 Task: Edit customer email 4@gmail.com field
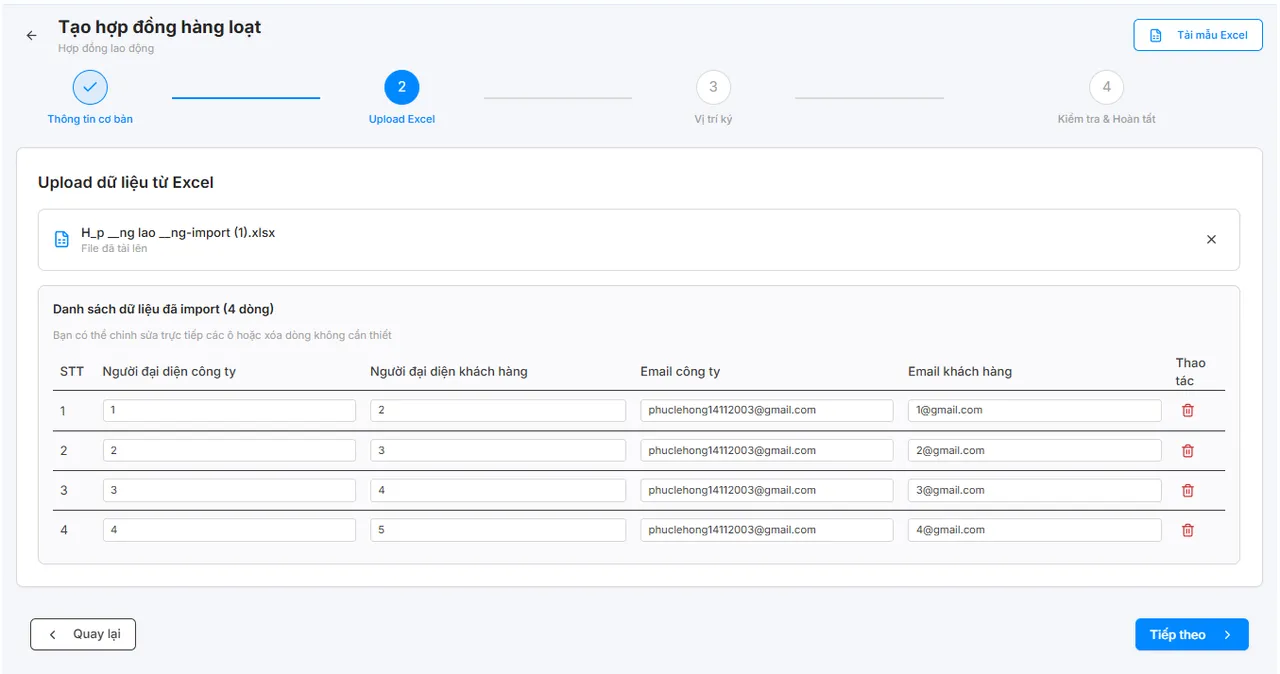(1034, 530)
